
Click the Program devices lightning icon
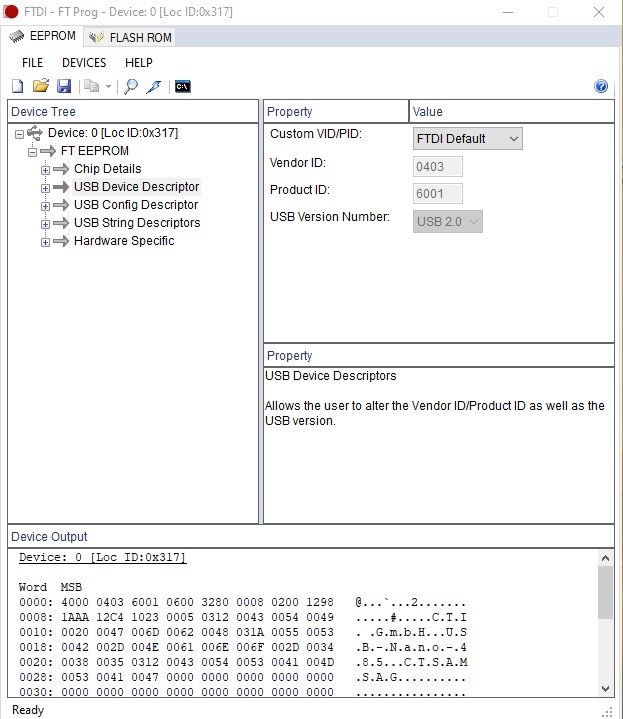(153, 87)
